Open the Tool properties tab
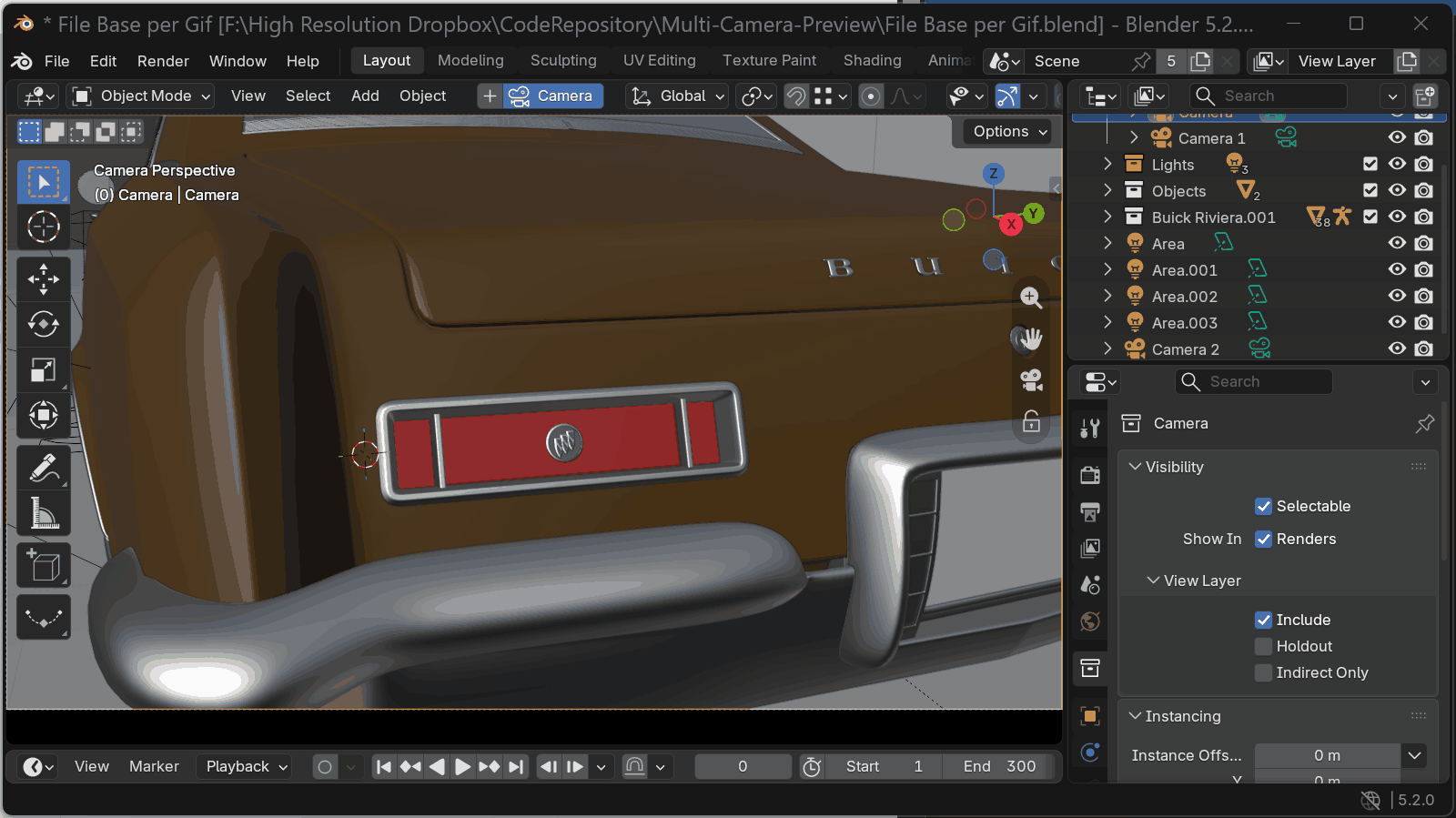1456x818 pixels. click(1090, 428)
